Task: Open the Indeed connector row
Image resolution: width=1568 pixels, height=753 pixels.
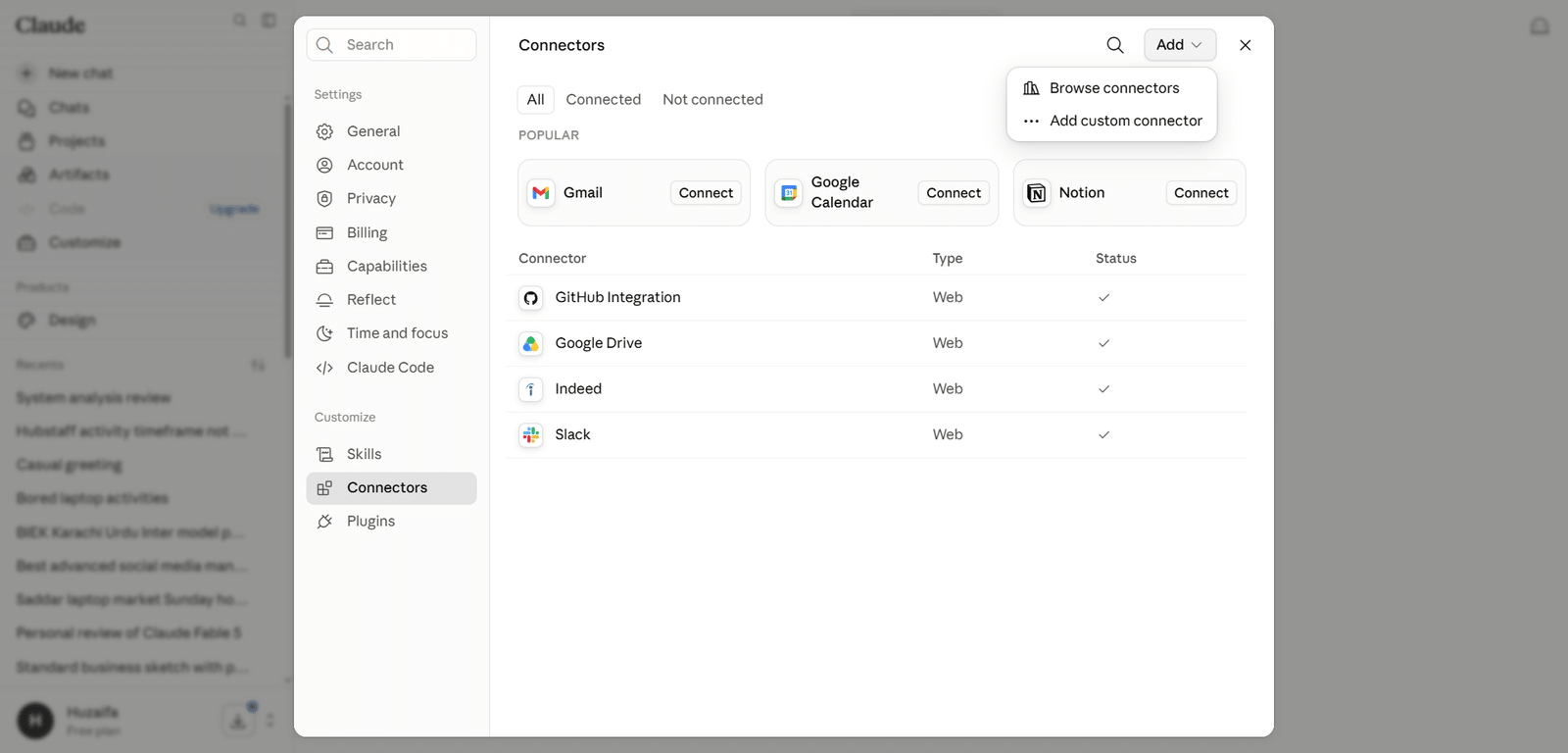Action: tap(876, 389)
